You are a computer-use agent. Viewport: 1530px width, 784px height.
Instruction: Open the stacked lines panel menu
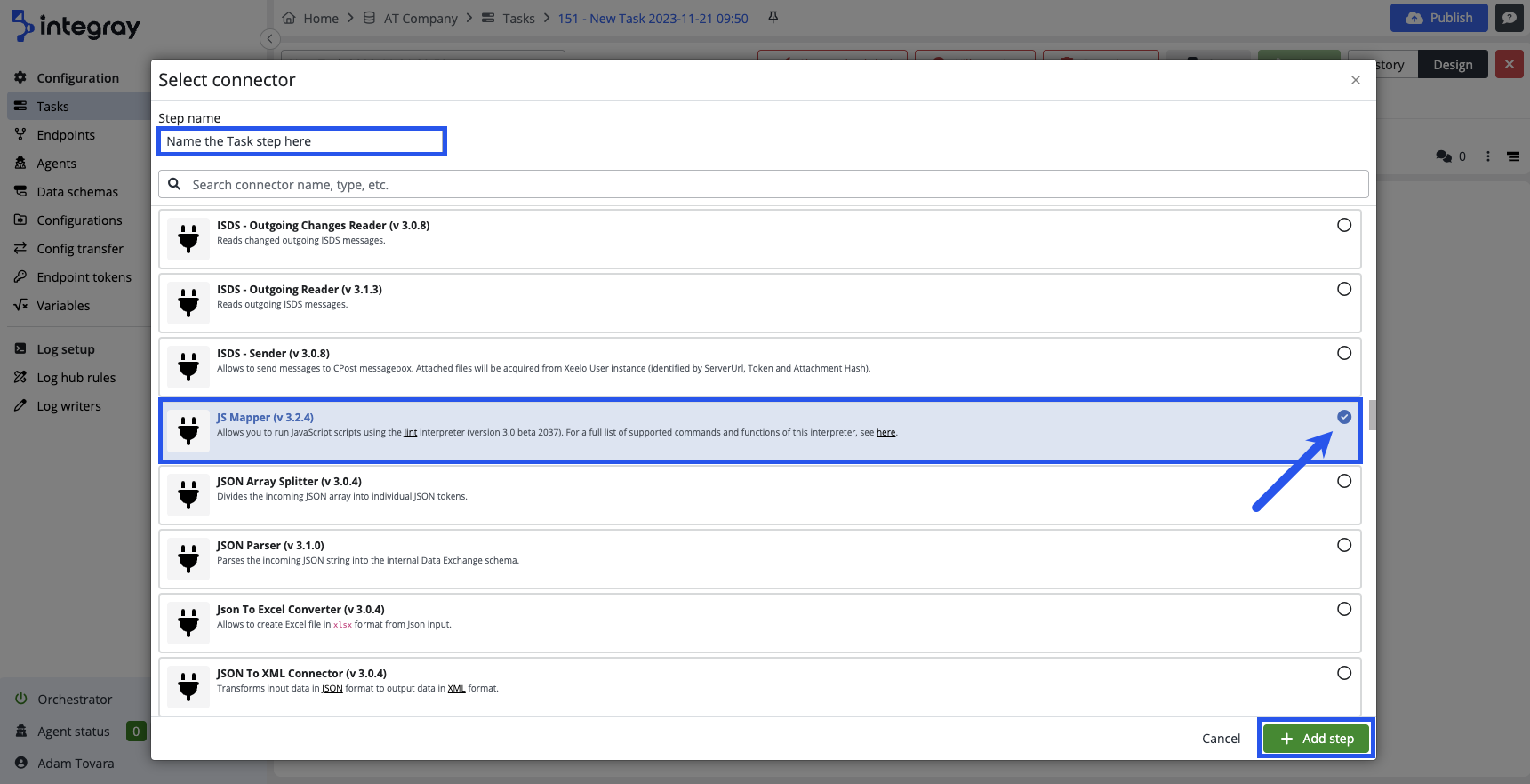[1512, 156]
